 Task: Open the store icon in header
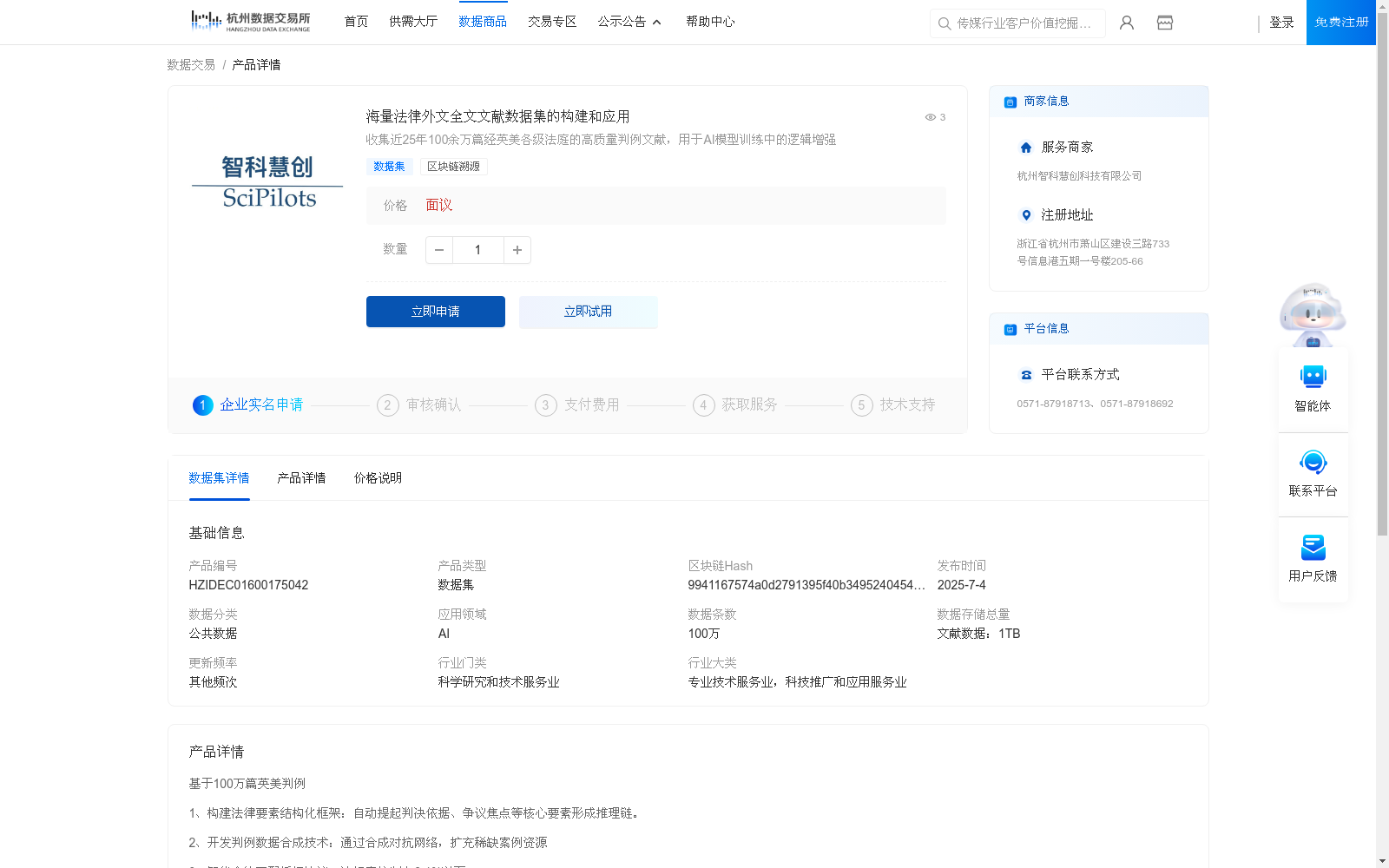coord(1165,23)
